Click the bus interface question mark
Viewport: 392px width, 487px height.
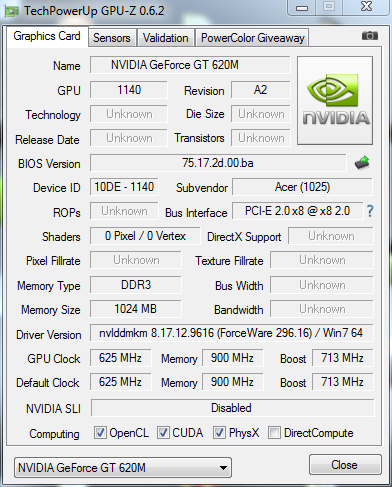[x=370, y=211]
